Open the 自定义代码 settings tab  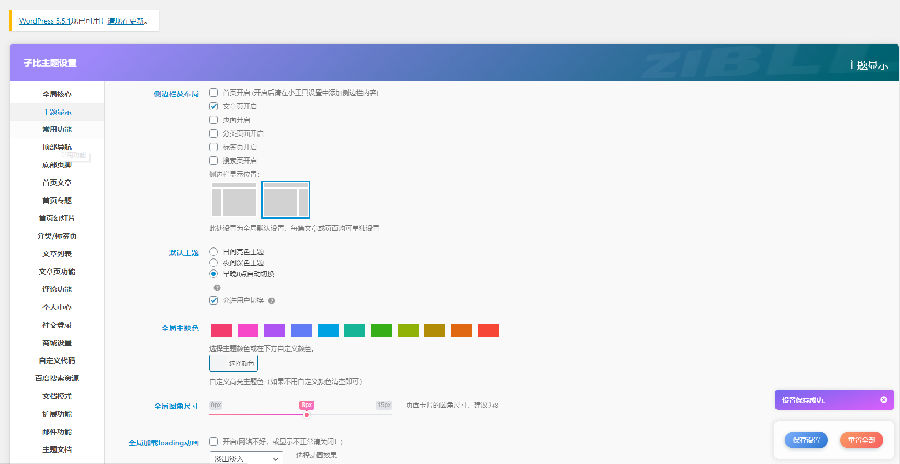click(57, 360)
